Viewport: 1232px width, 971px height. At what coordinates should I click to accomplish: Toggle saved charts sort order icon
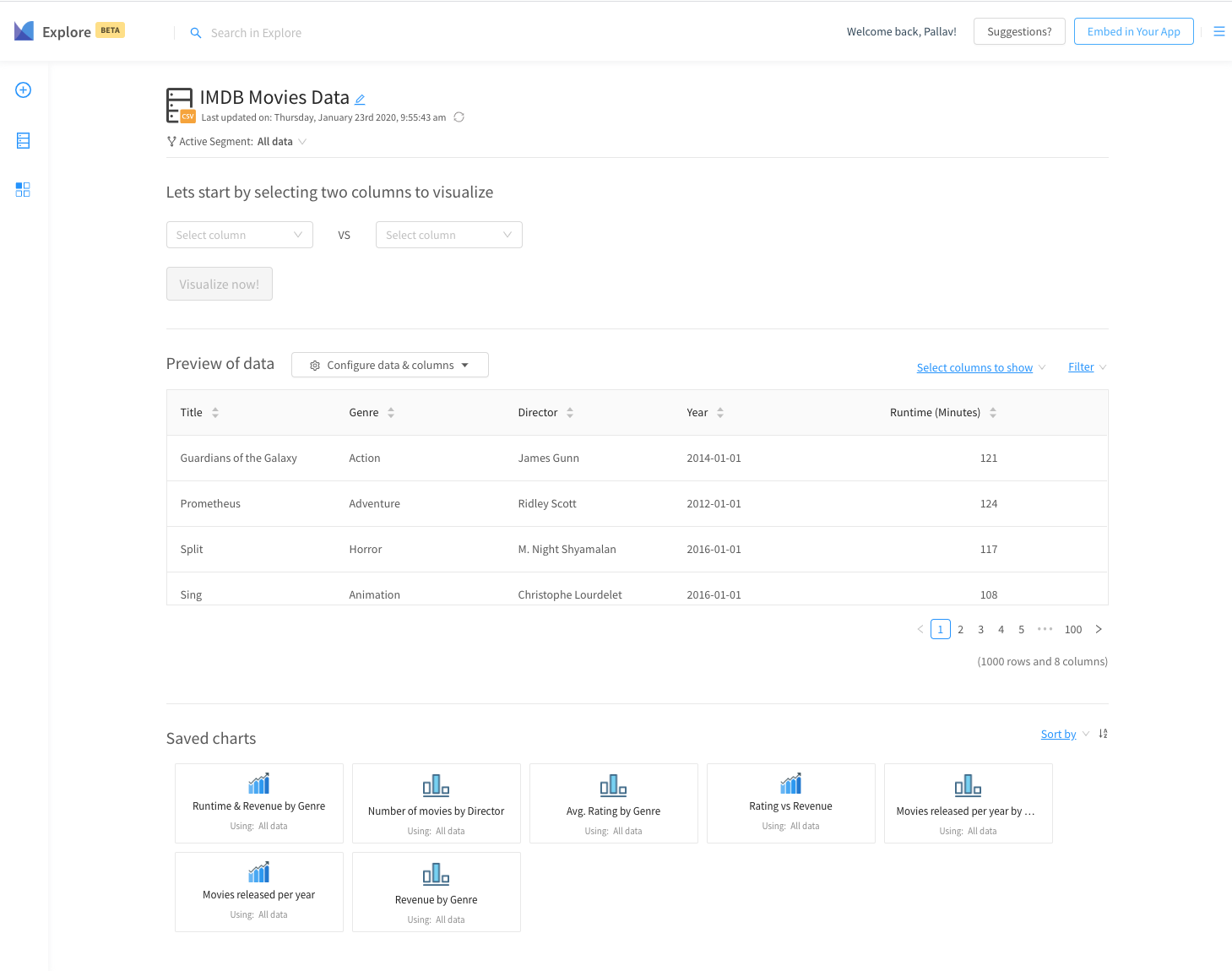[1103, 734]
